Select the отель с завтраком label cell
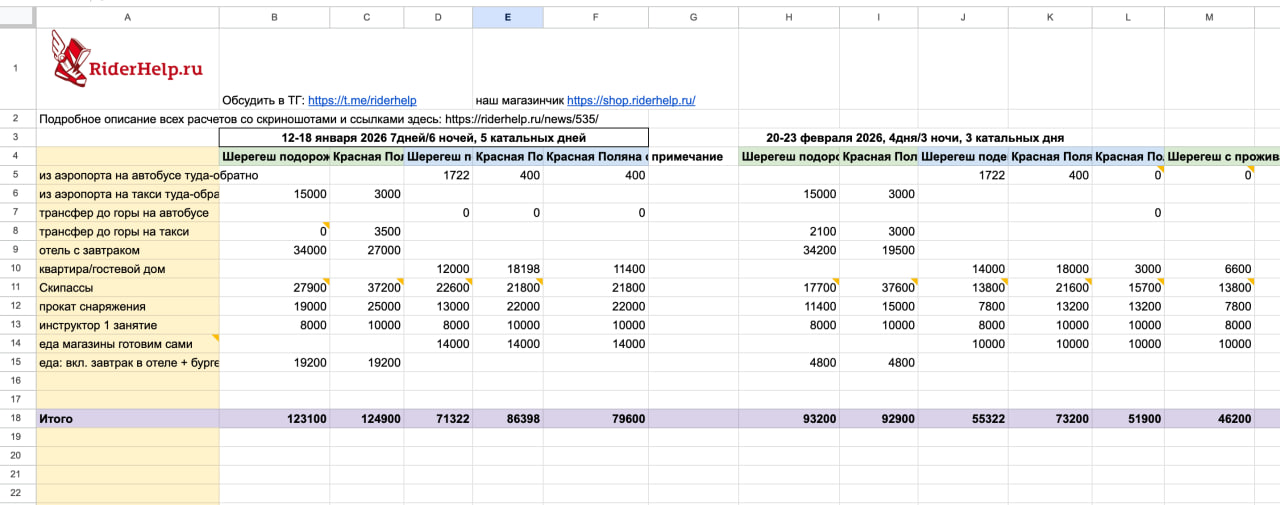This screenshot has height=505, width=1280. 127,250
